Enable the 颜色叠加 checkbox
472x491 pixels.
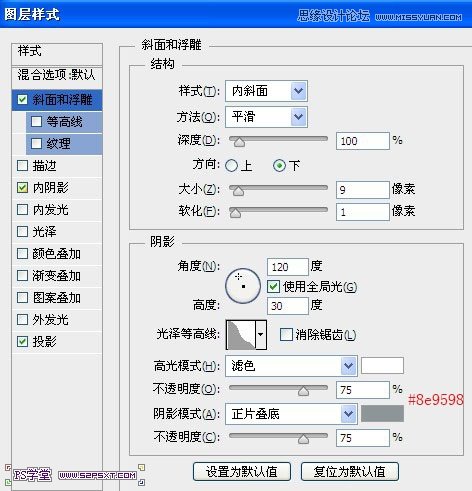click(22, 254)
